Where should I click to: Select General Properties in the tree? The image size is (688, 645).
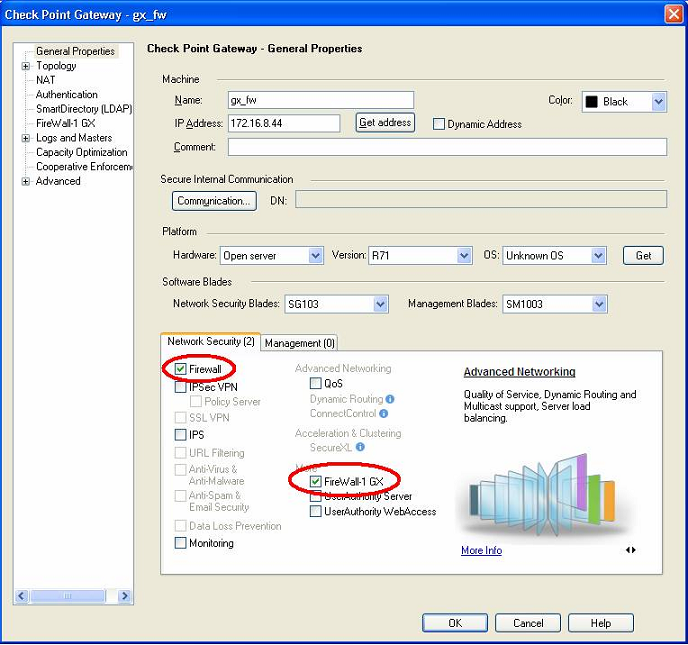tap(75, 51)
